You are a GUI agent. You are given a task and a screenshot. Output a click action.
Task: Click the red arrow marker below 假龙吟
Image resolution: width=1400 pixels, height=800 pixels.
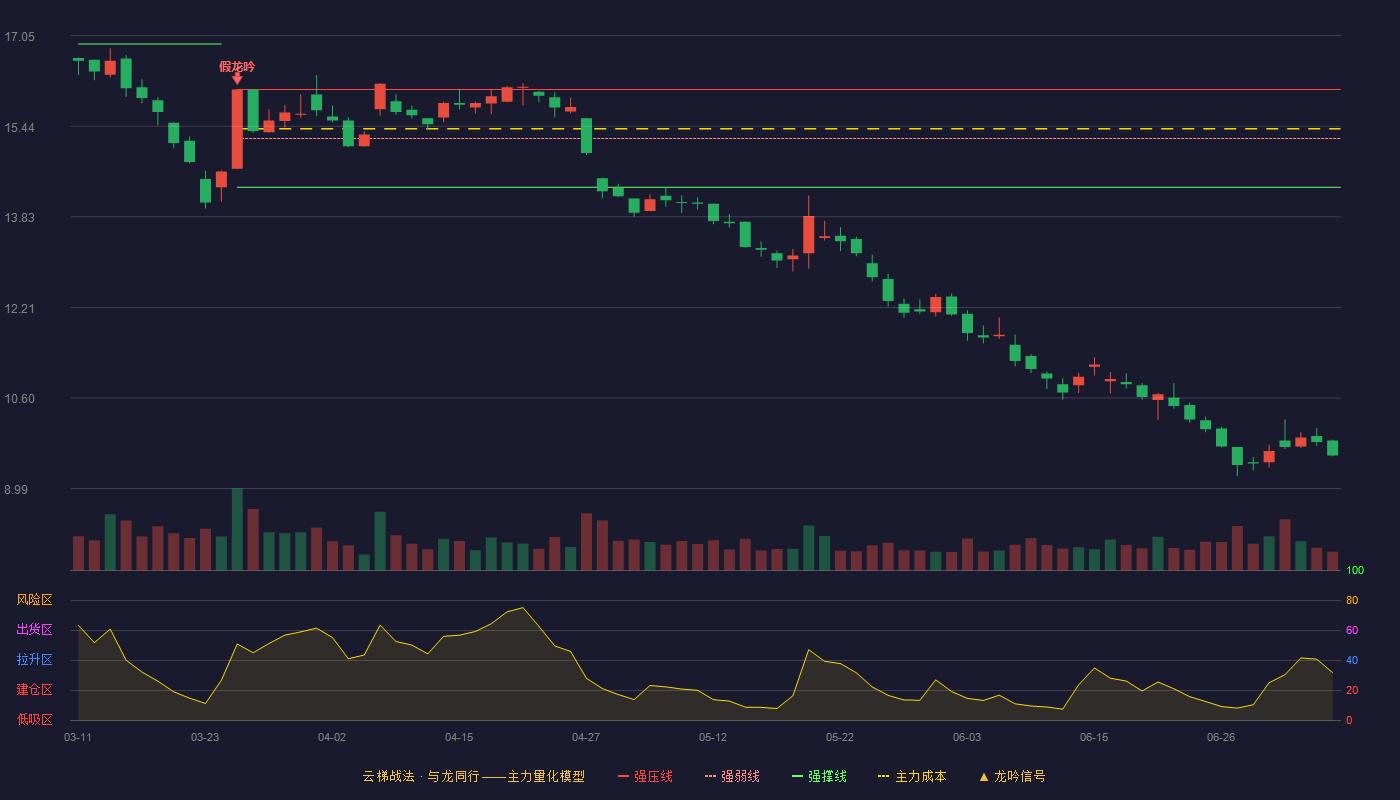pos(237,79)
